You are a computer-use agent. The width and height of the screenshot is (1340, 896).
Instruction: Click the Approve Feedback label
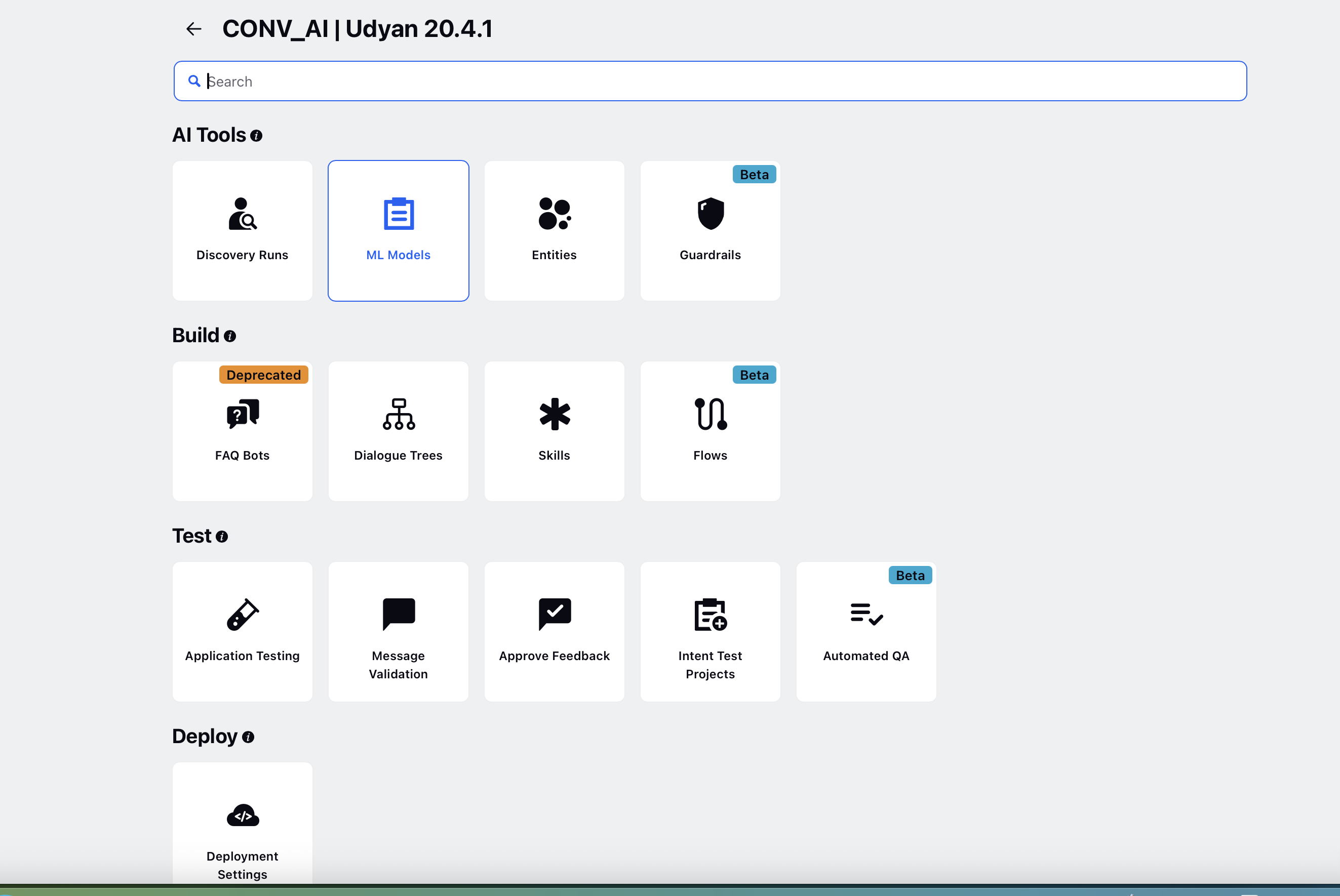(x=555, y=656)
